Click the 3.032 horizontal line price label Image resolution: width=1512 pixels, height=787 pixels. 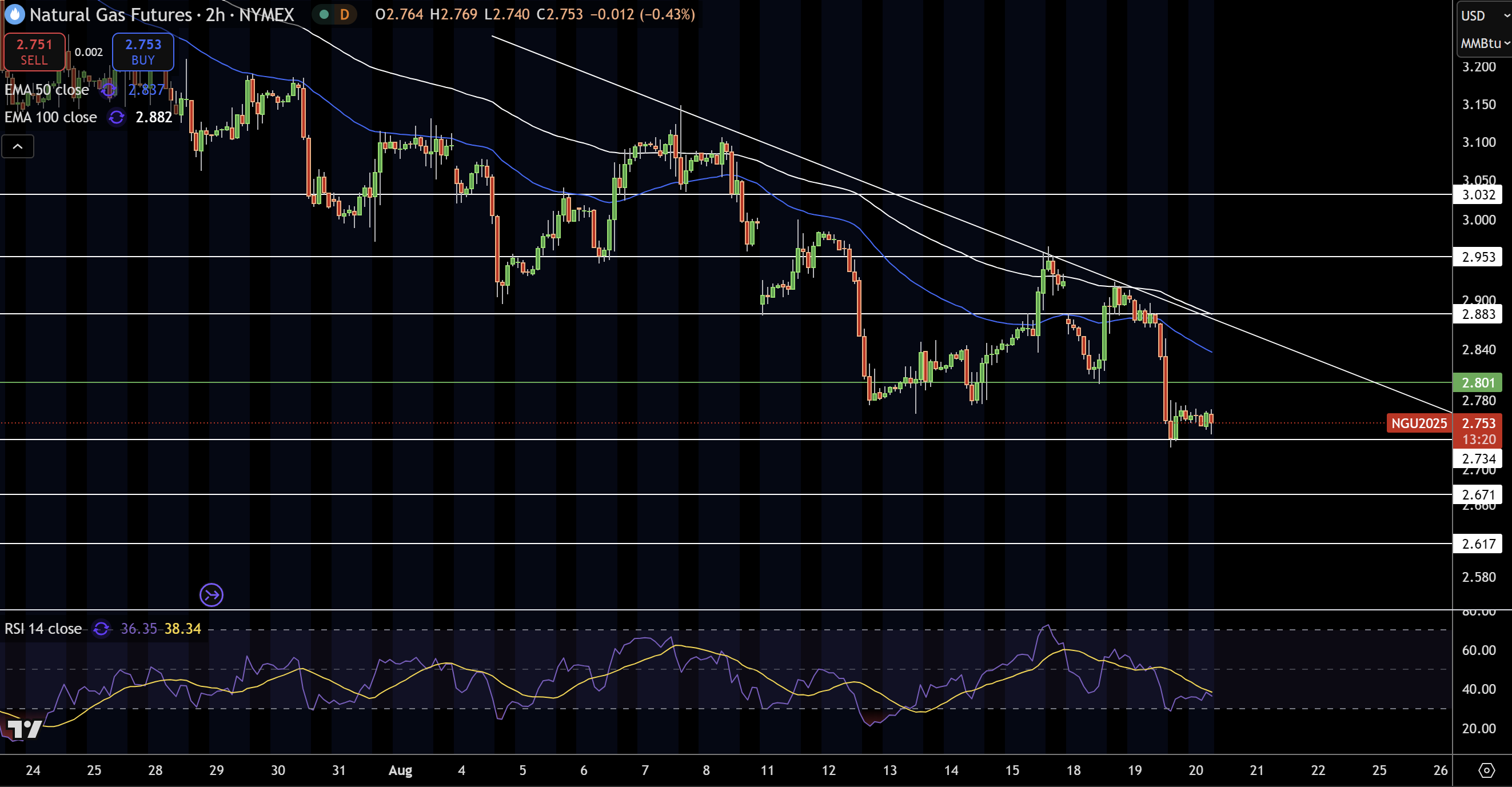coord(1477,194)
